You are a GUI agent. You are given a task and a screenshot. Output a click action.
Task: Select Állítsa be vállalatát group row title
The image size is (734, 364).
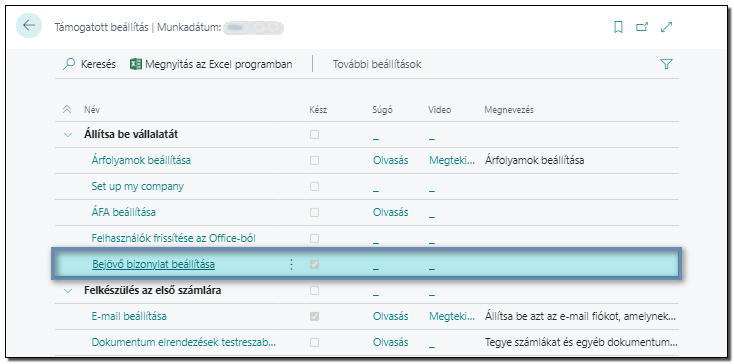131,135
